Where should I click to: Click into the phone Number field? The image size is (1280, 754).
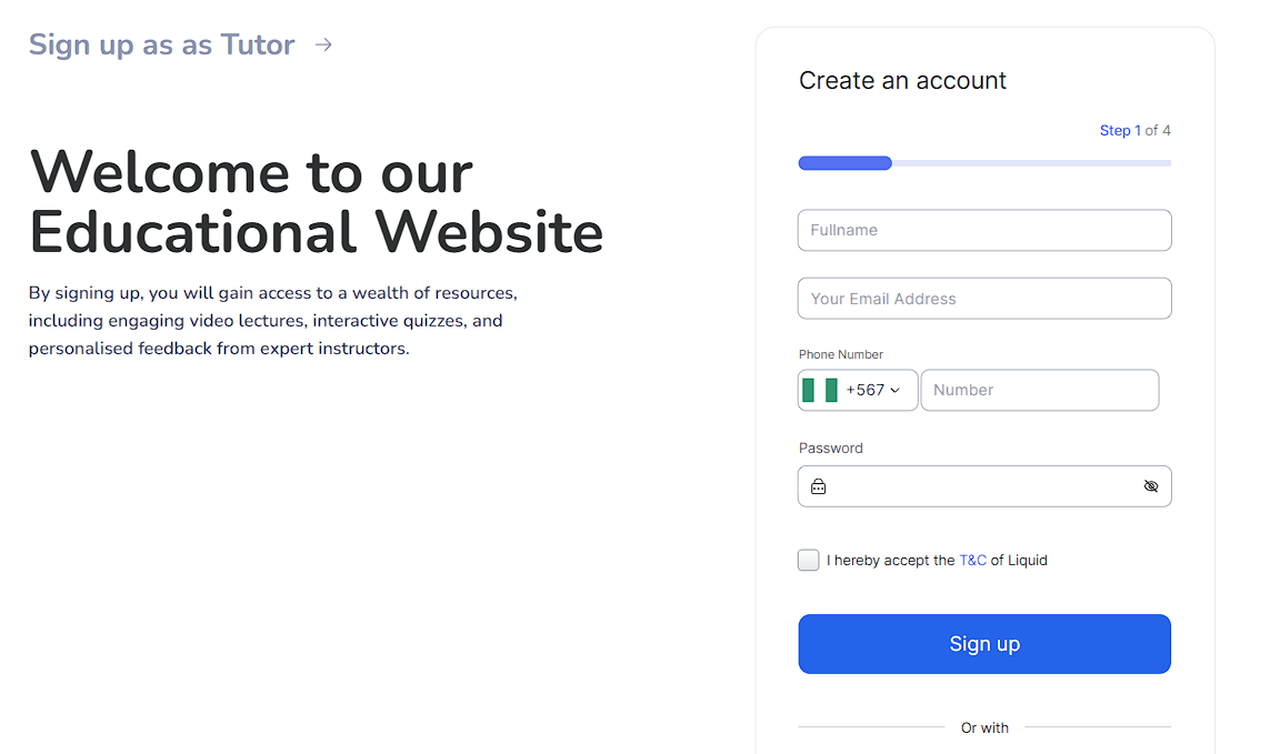coord(1039,390)
